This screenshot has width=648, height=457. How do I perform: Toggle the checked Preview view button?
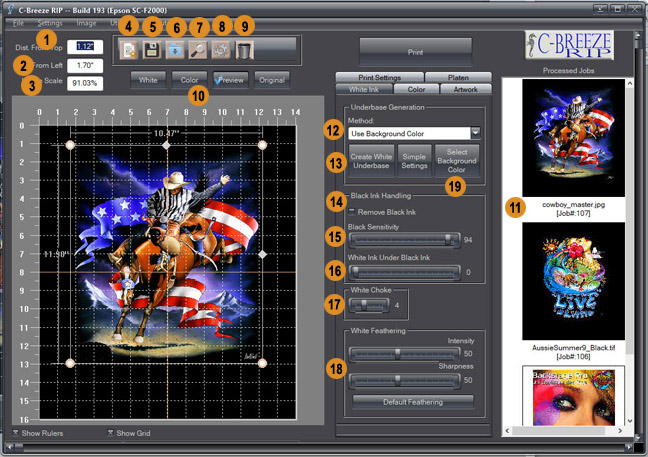pos(231,80)
